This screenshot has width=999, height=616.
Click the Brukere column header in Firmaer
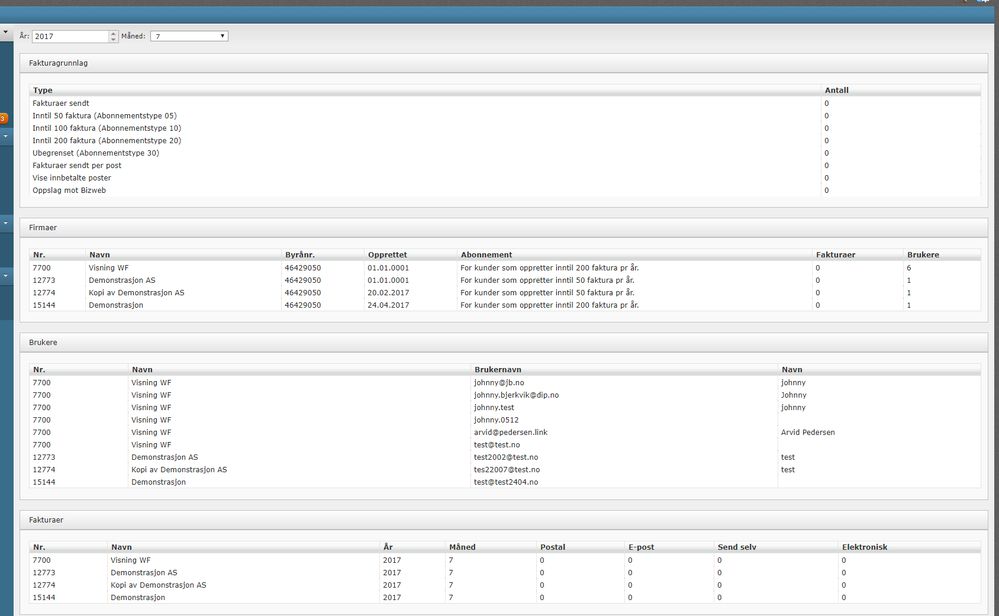coord(942,254)
